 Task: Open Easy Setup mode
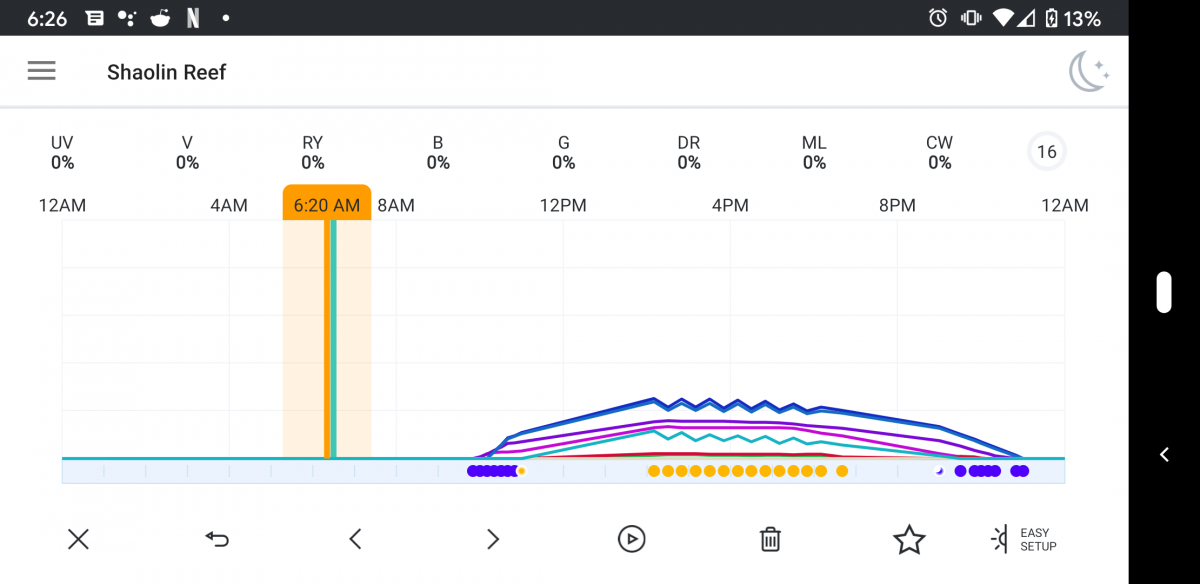[x=1024, y=540]
